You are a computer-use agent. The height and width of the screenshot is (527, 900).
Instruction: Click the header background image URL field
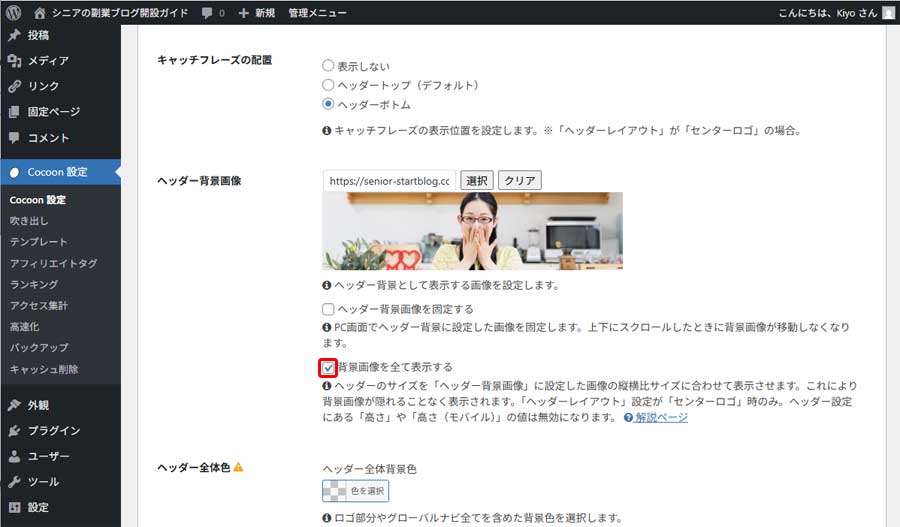pyautogui.click(x=389, y=181)
